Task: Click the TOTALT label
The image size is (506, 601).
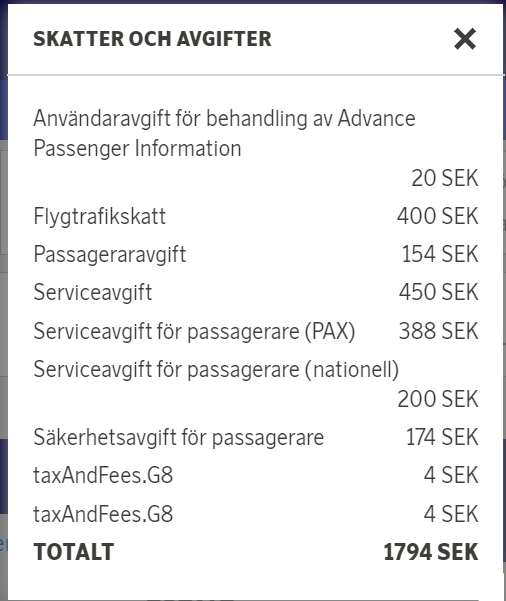Action: pos(74,552)
